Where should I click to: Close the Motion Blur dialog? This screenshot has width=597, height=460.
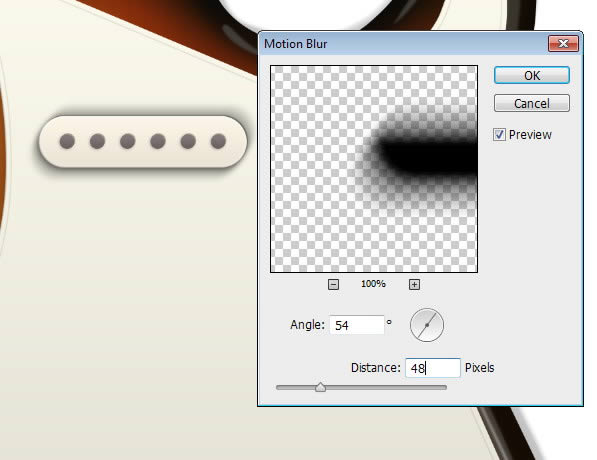563,43
